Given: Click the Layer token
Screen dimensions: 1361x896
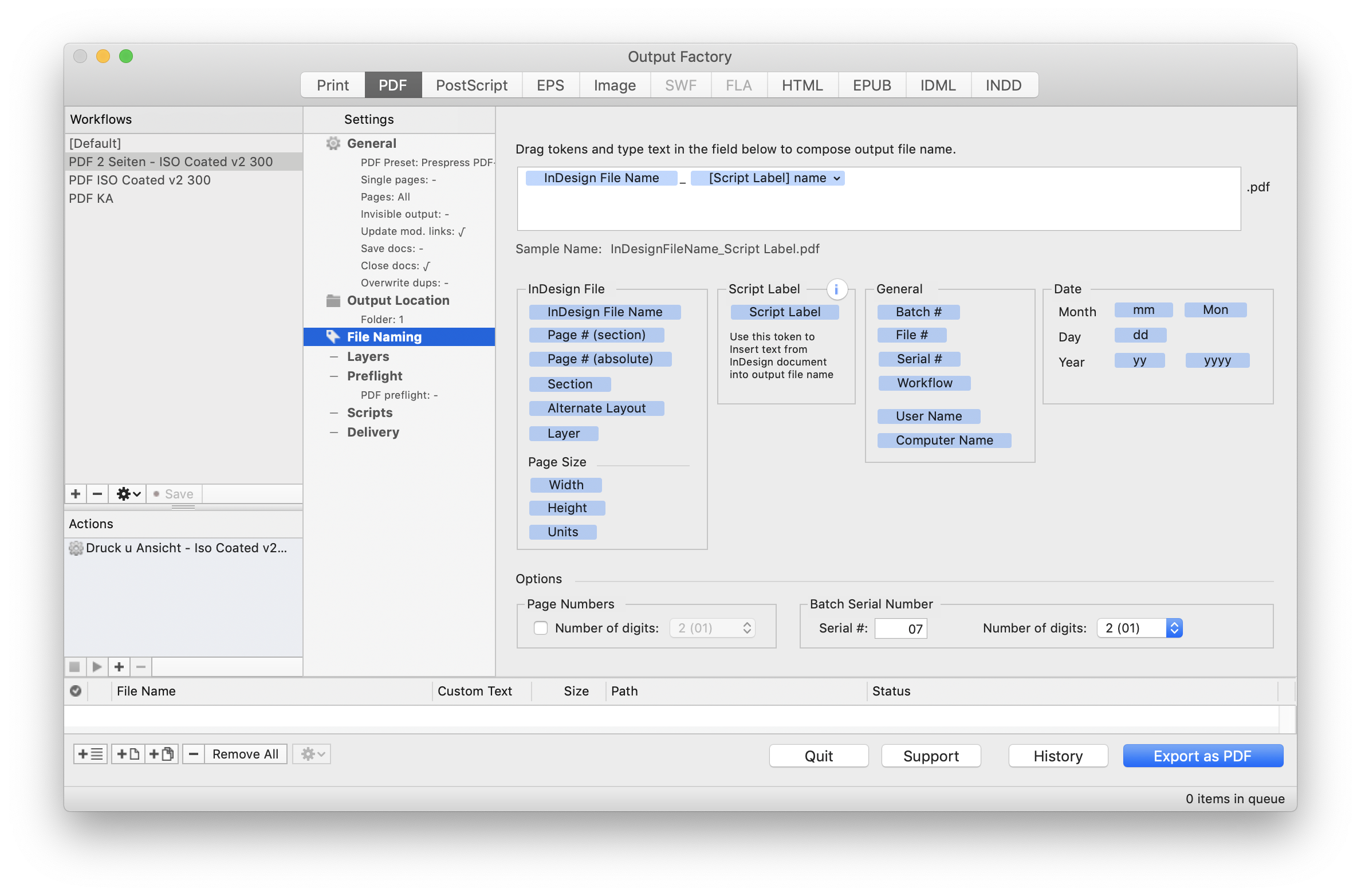Looking at the screenshot, I should [564, 434].
